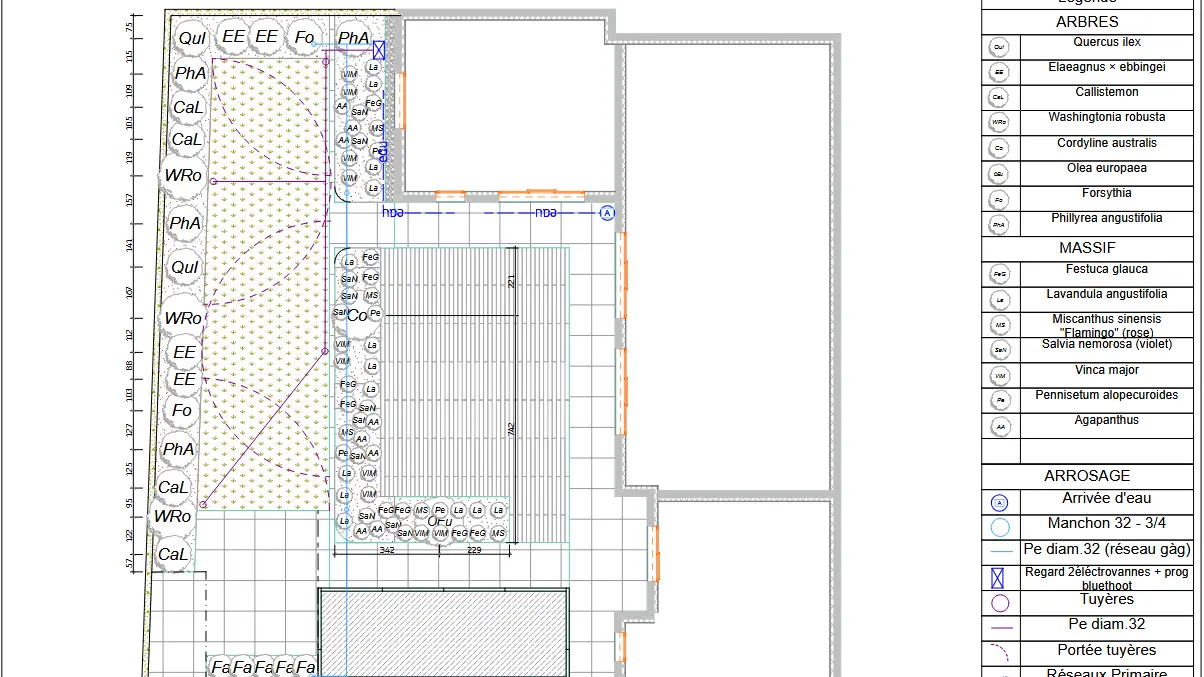This screenshot has height=677, width=1204.
Task: Click the Vinca major legend symbol
Action: pos(999,376)
